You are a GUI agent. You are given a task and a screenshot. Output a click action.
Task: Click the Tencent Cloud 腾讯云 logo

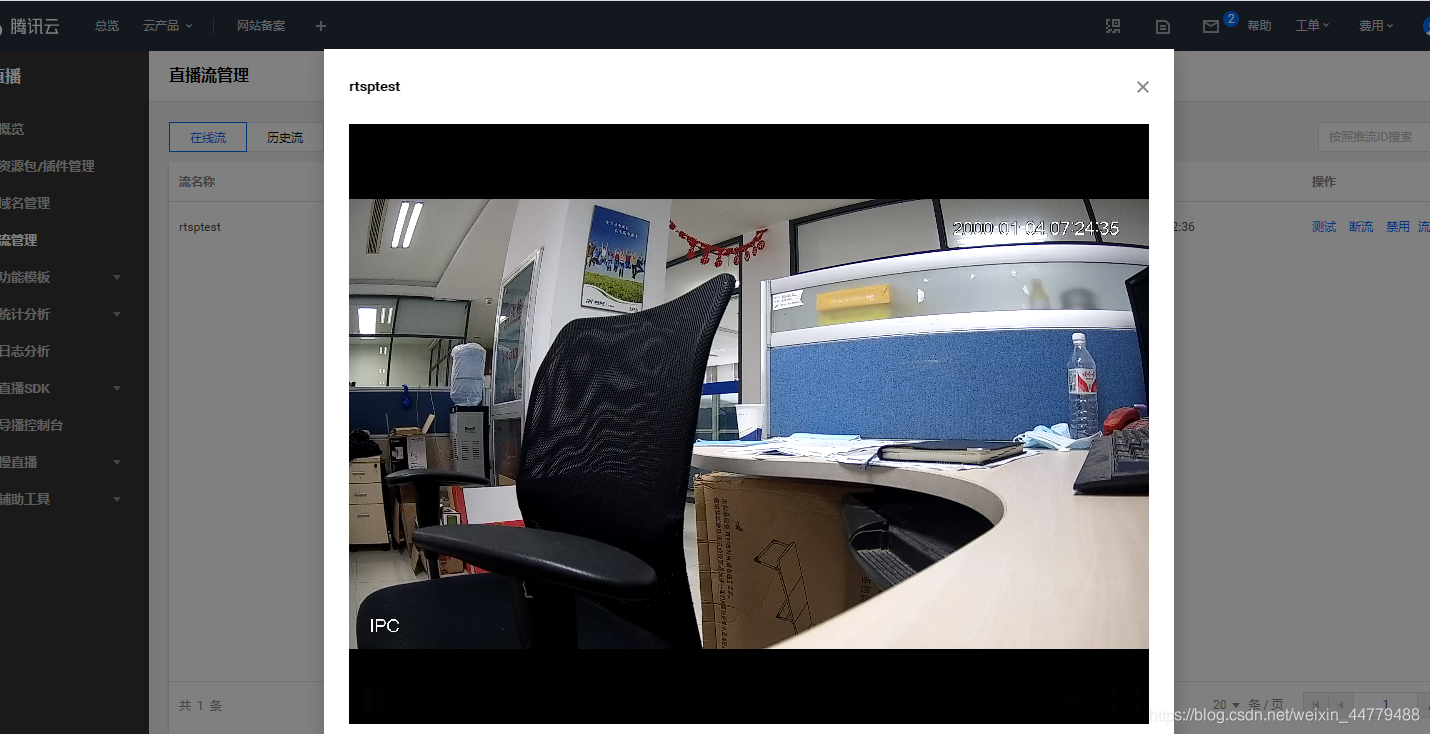29,27
